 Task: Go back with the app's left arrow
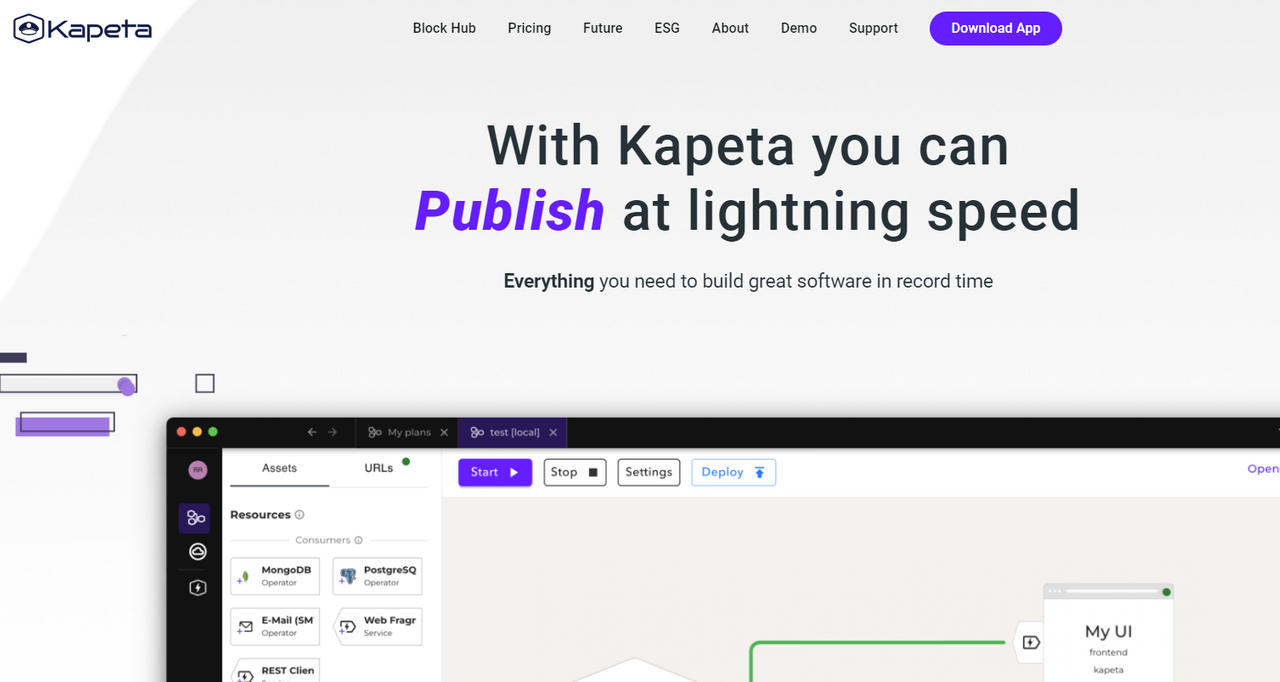pos(312,432)
